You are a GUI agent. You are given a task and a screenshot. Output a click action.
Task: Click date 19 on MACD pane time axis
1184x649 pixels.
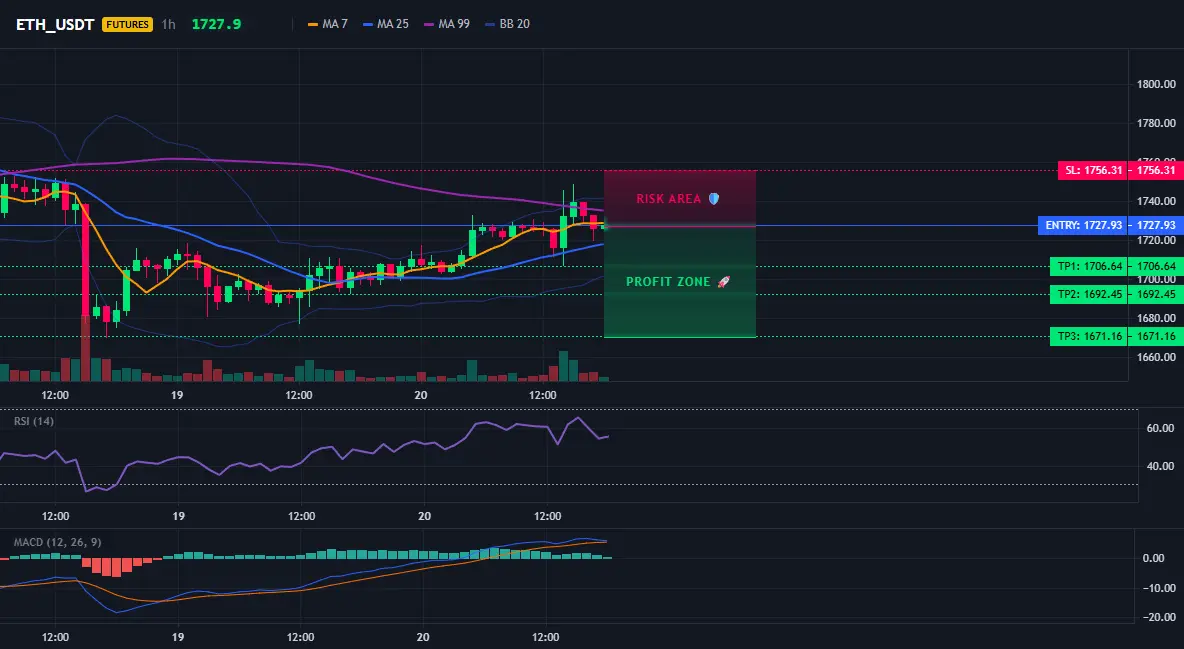coord(178,637)
